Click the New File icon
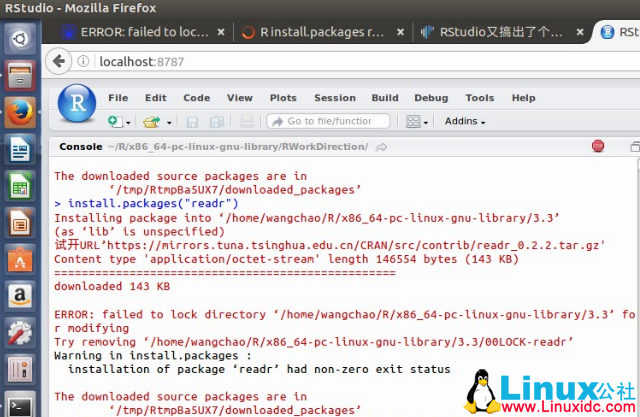The image size is (640, 417). pyautogui.click(x=114, y=121)
